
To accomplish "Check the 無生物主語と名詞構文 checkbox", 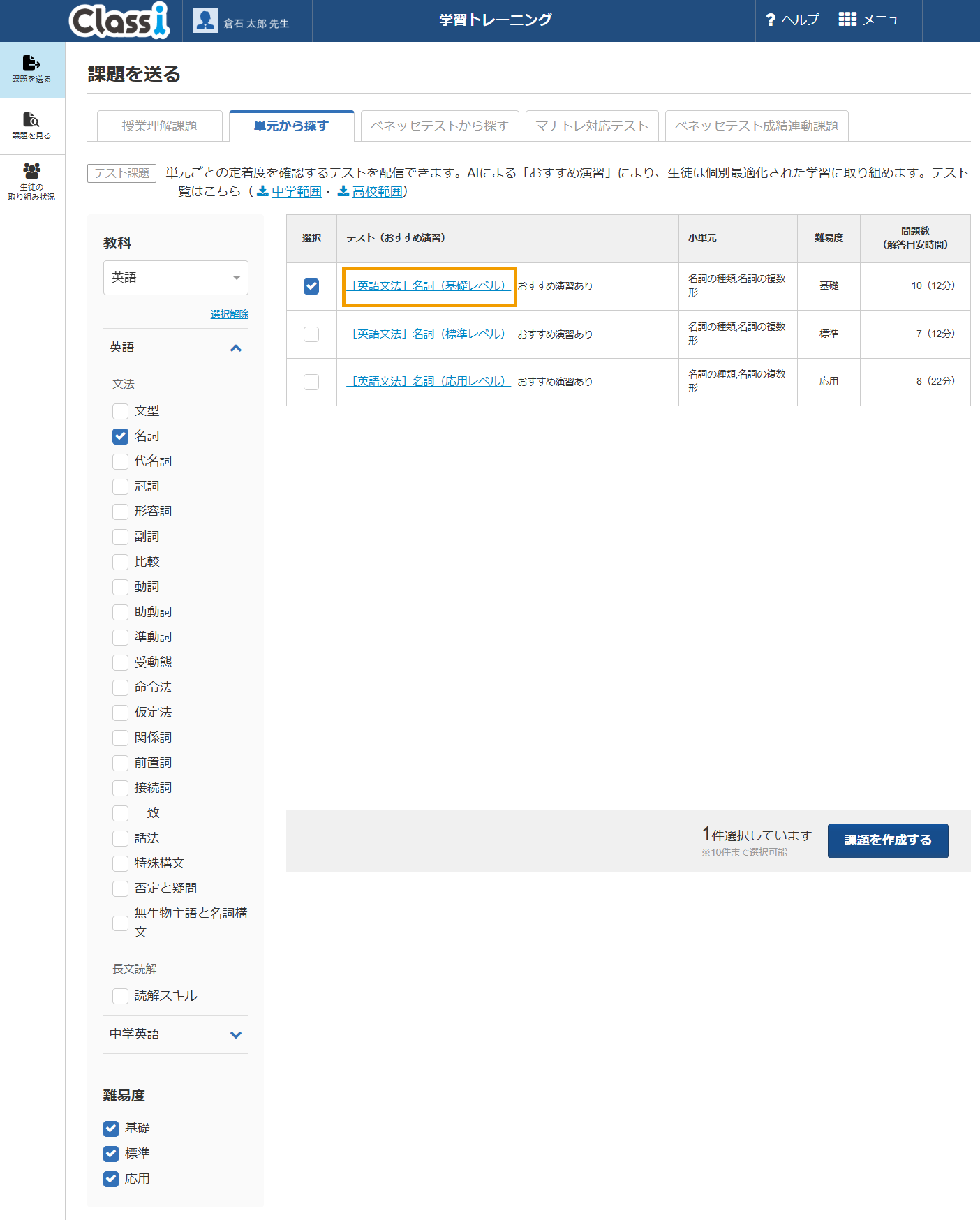I will click(121, 923).
